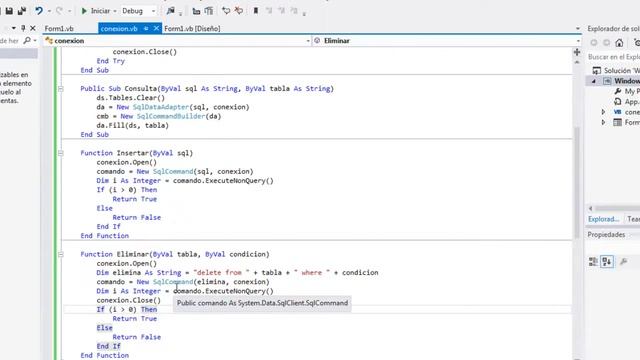Open the document tabs overflow dropdown
Screen dimensions: 640x360
coord(578,29)
